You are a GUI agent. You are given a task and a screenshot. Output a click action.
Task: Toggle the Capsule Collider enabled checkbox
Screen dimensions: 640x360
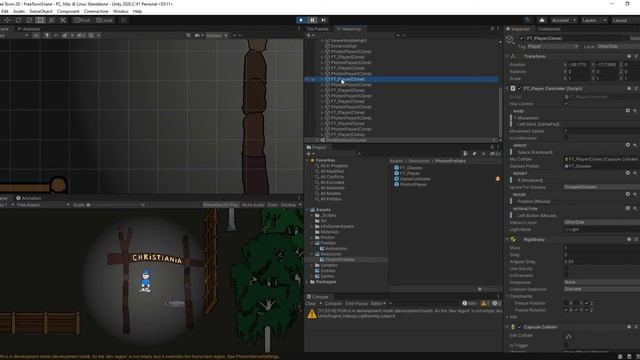tap(520, 327)
